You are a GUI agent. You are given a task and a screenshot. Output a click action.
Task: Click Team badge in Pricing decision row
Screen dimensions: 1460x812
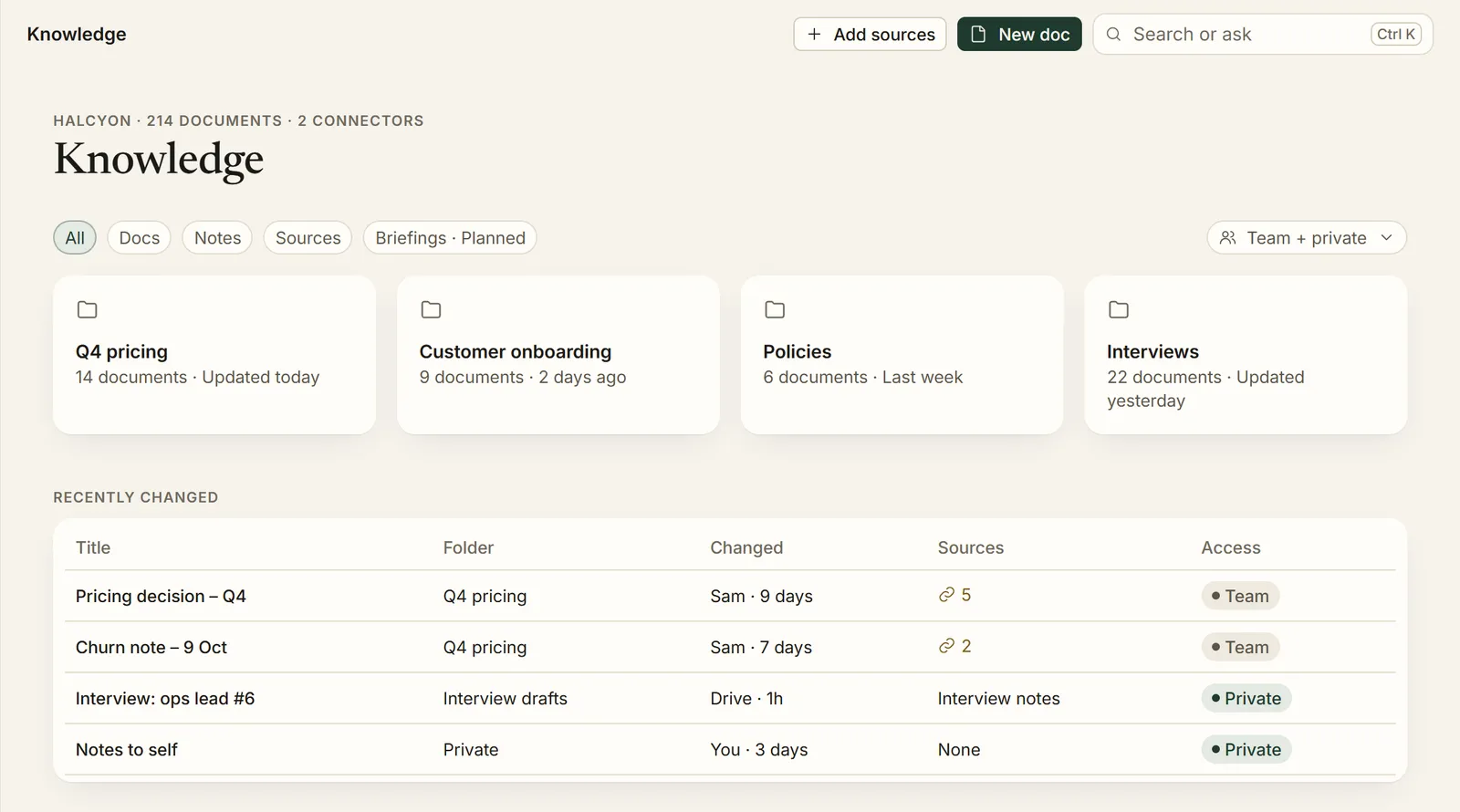point(1241,597)
